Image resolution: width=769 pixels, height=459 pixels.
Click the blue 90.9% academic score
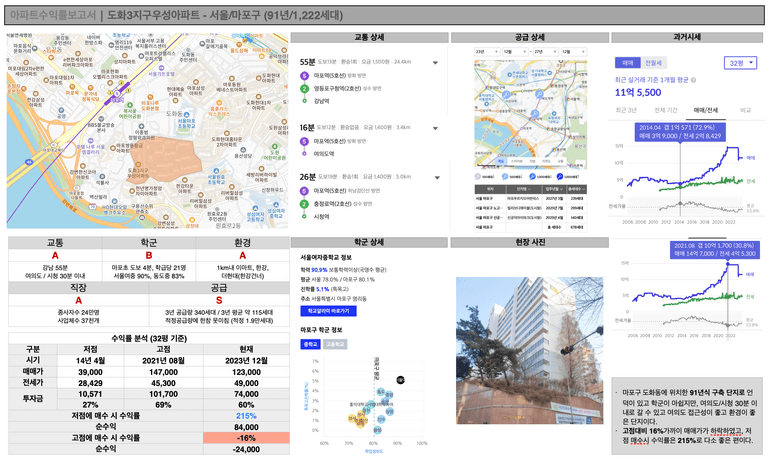coord(319,270)
